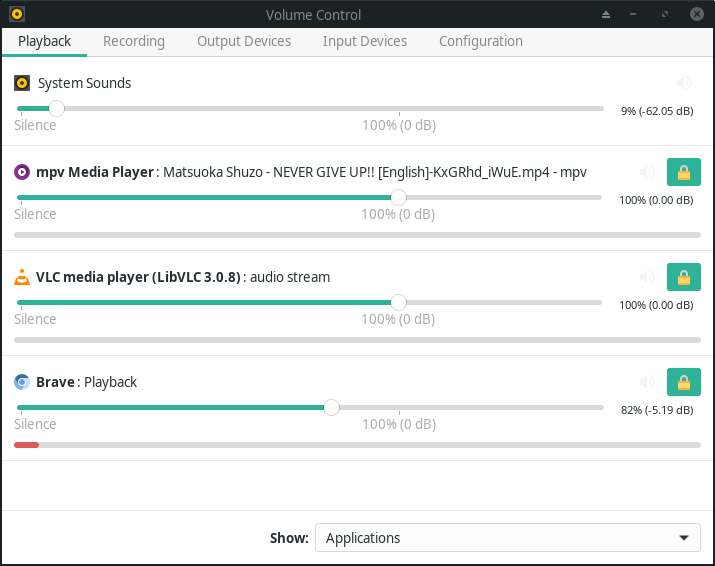Screen dimensions: 715x566
Task: Click the Brave audio level meter bar
Action: coord(358,445)
